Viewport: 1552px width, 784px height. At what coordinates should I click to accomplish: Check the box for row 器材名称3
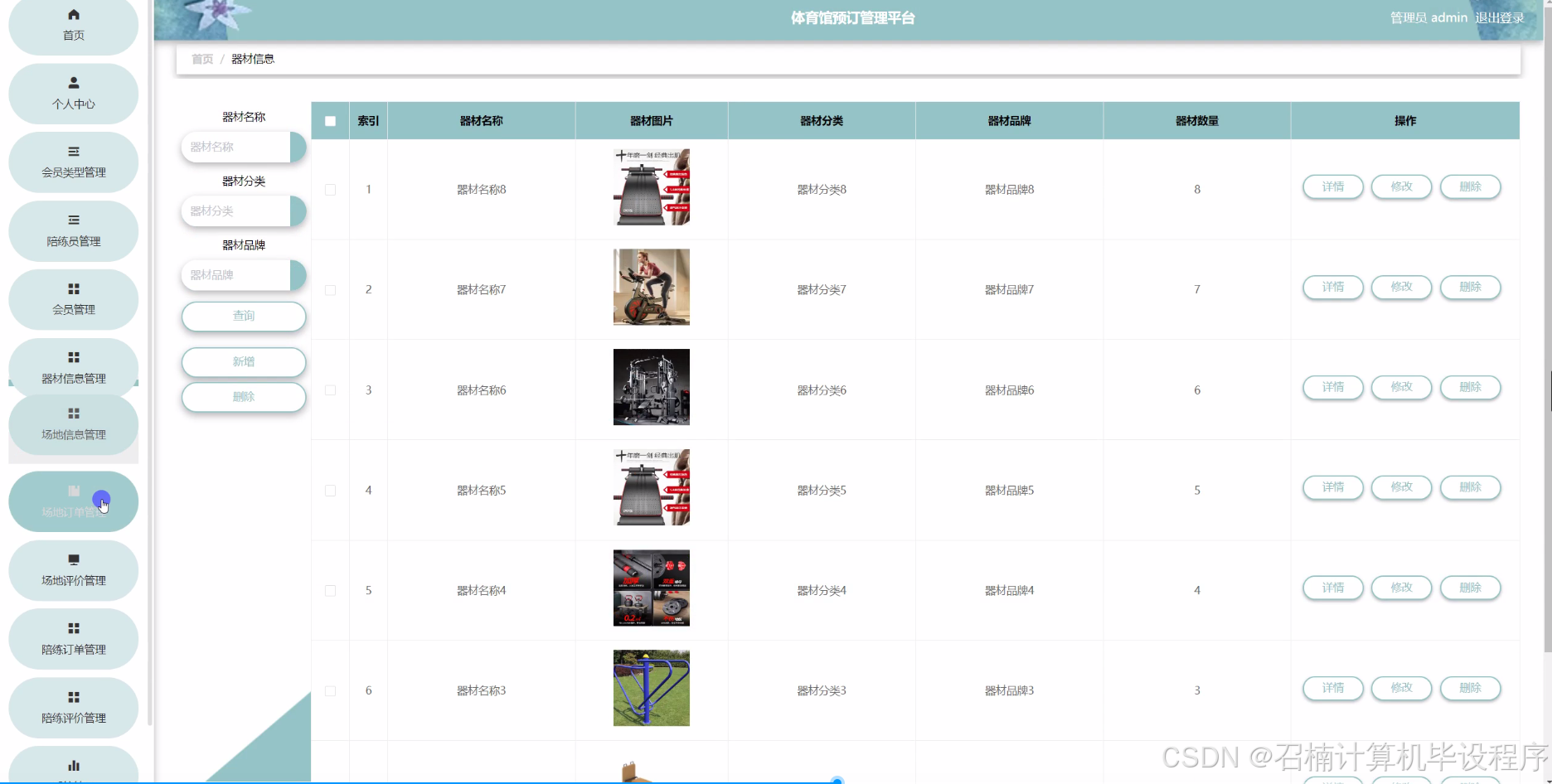(330, 691)
